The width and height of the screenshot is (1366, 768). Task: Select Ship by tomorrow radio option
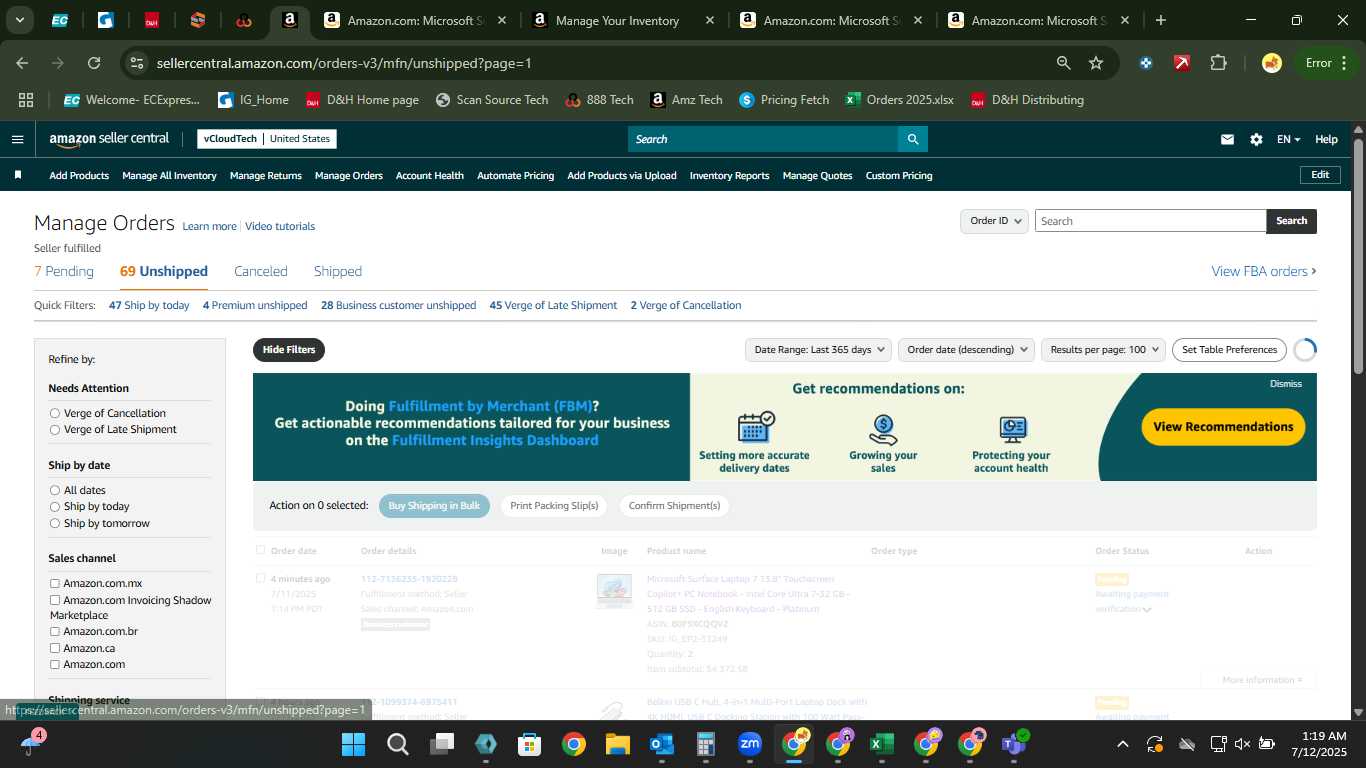click(x=55, y=523)
